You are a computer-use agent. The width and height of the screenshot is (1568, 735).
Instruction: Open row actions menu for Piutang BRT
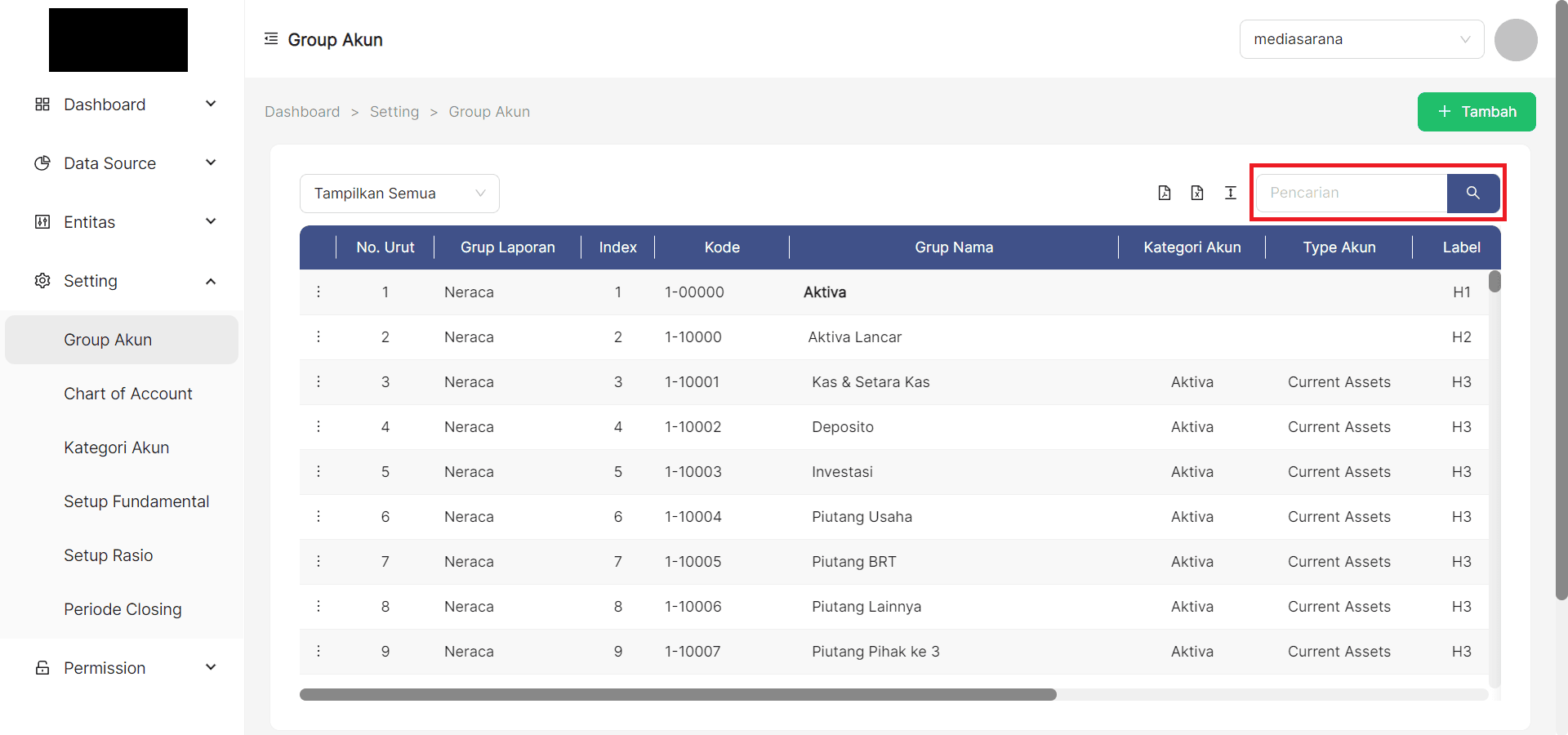click(318, 561)
